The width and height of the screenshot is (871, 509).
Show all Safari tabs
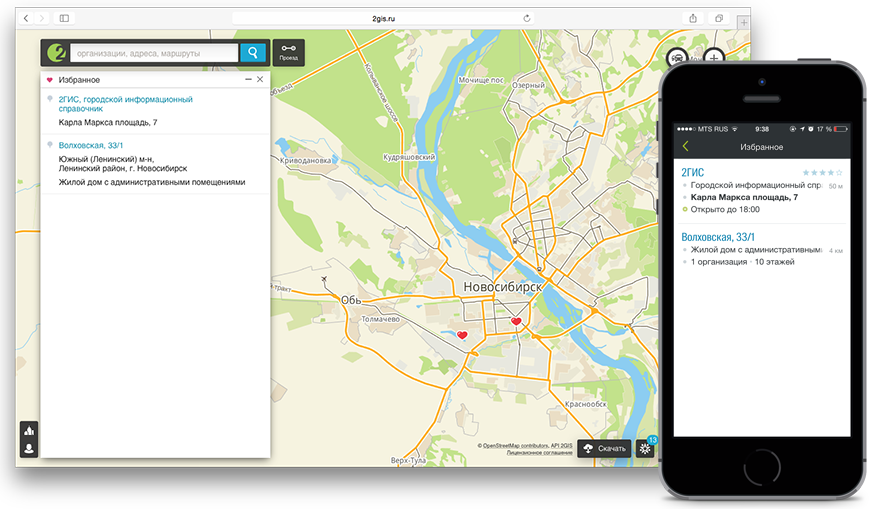point(719,18)
